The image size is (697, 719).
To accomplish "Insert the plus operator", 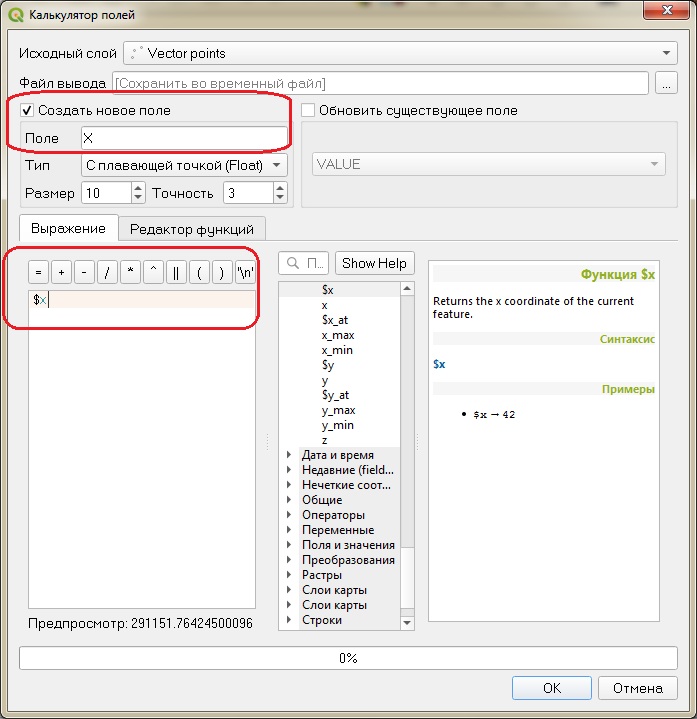I will (x=61, y=272).
